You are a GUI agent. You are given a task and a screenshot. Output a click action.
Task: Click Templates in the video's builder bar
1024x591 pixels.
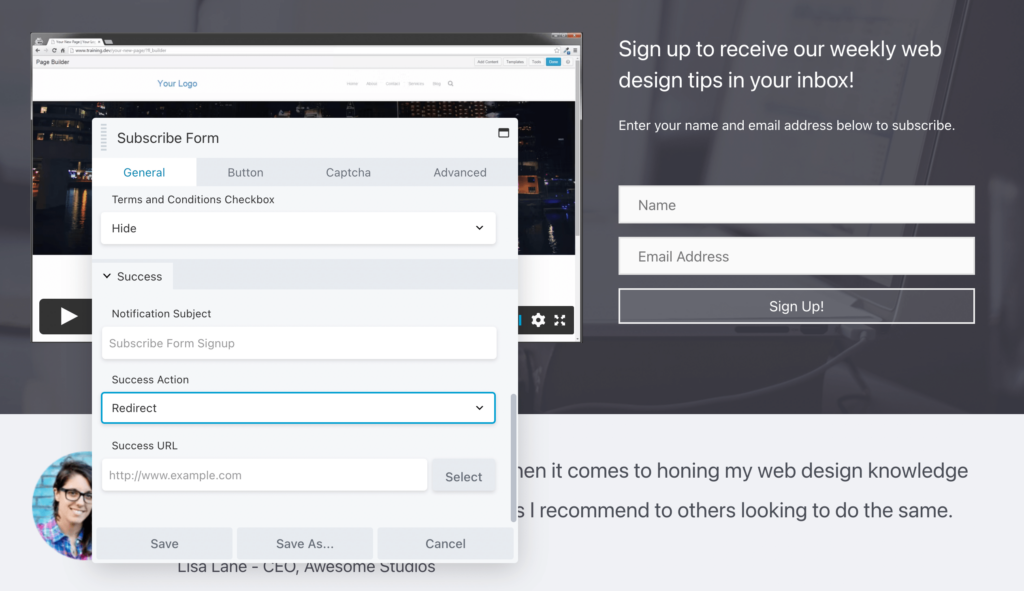(x=515, y=61)
